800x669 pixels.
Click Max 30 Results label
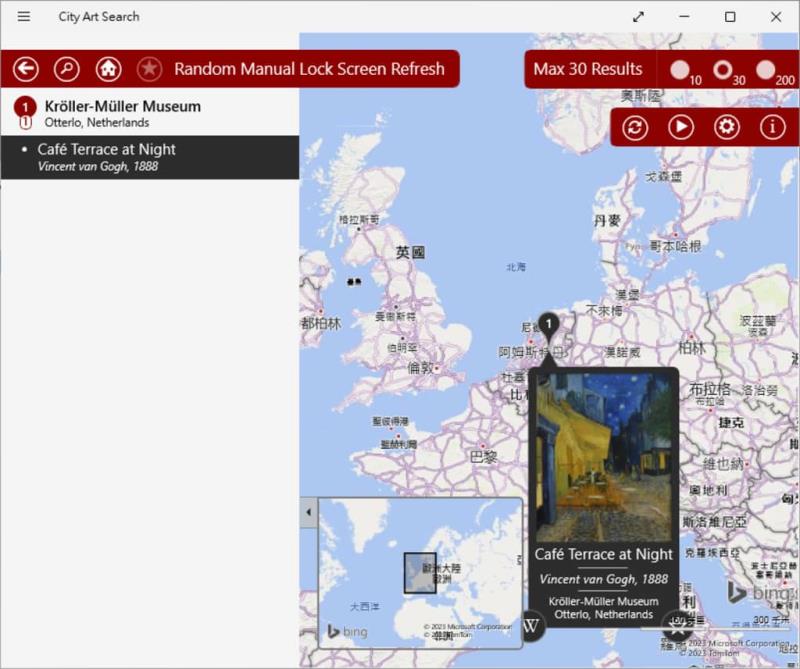[x=588, y=69]
